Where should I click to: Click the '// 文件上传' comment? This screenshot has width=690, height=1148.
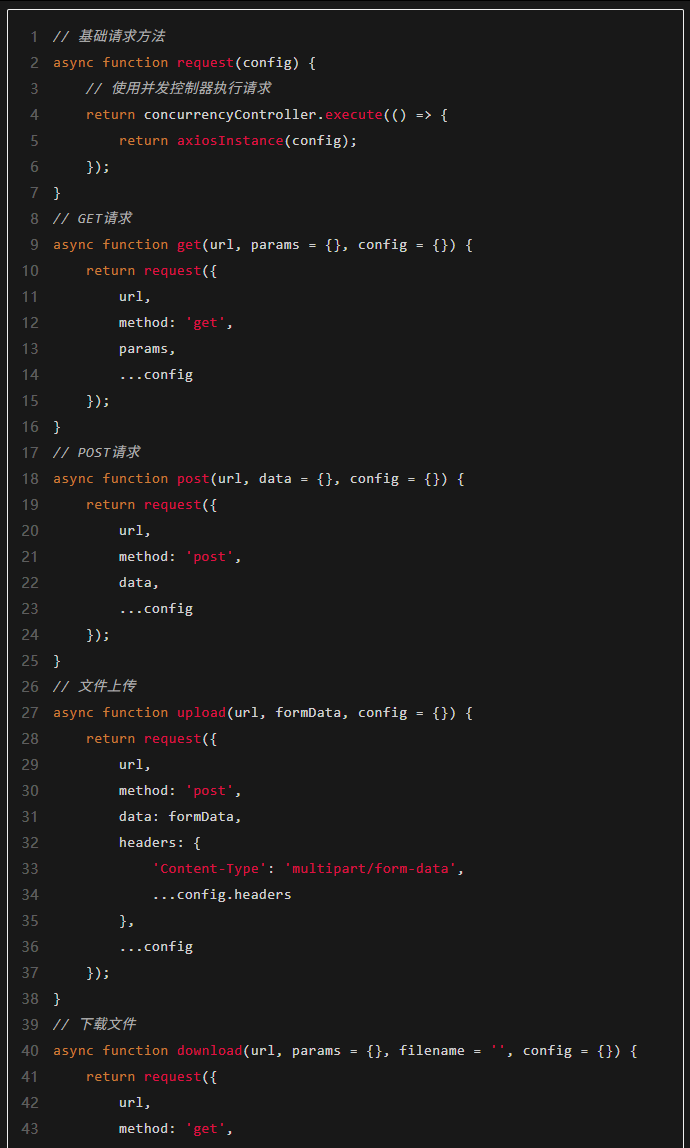pos(94,686)
